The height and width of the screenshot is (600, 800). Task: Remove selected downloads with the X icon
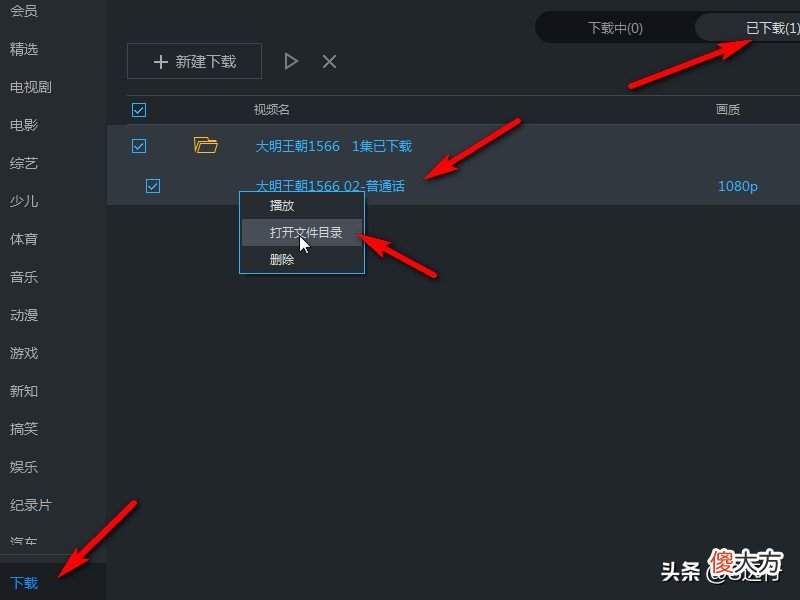click(330, 62)
